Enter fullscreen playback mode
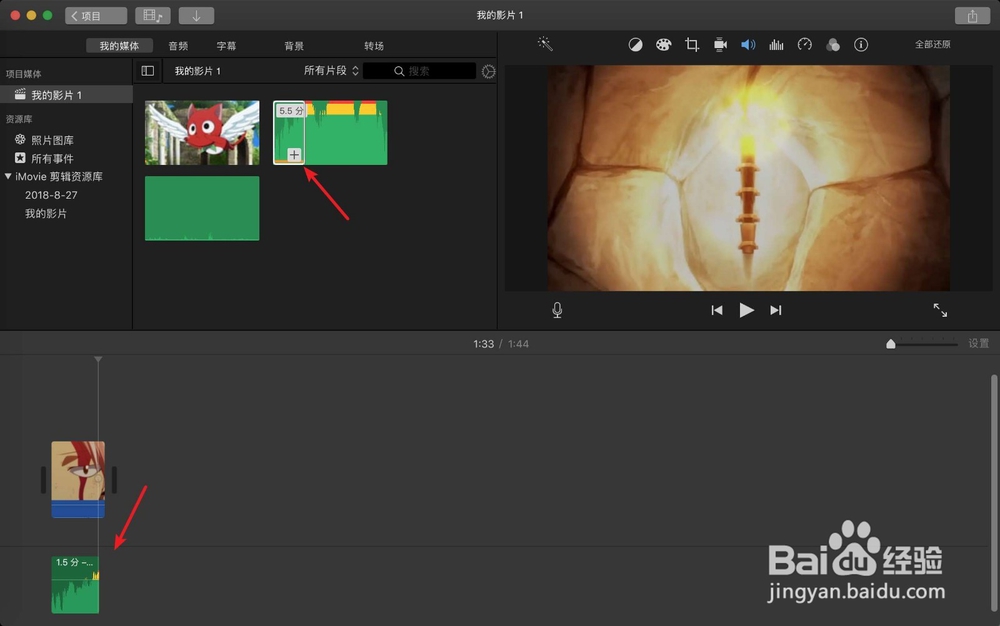 (x=940, y=310)
